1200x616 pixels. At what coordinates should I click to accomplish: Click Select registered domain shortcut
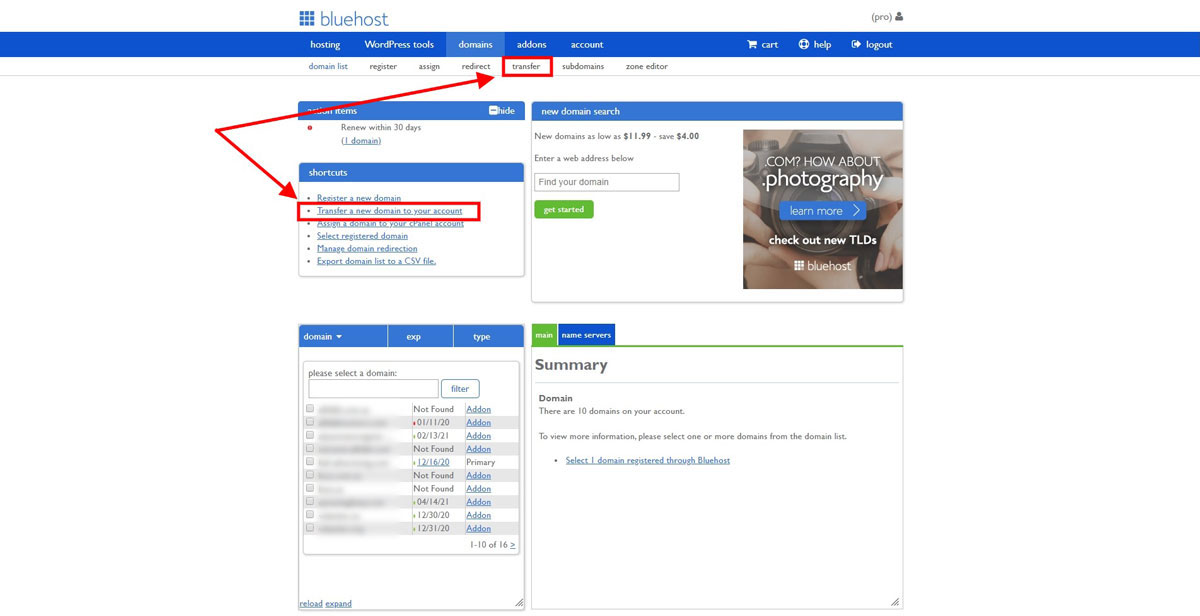[362, 236]
